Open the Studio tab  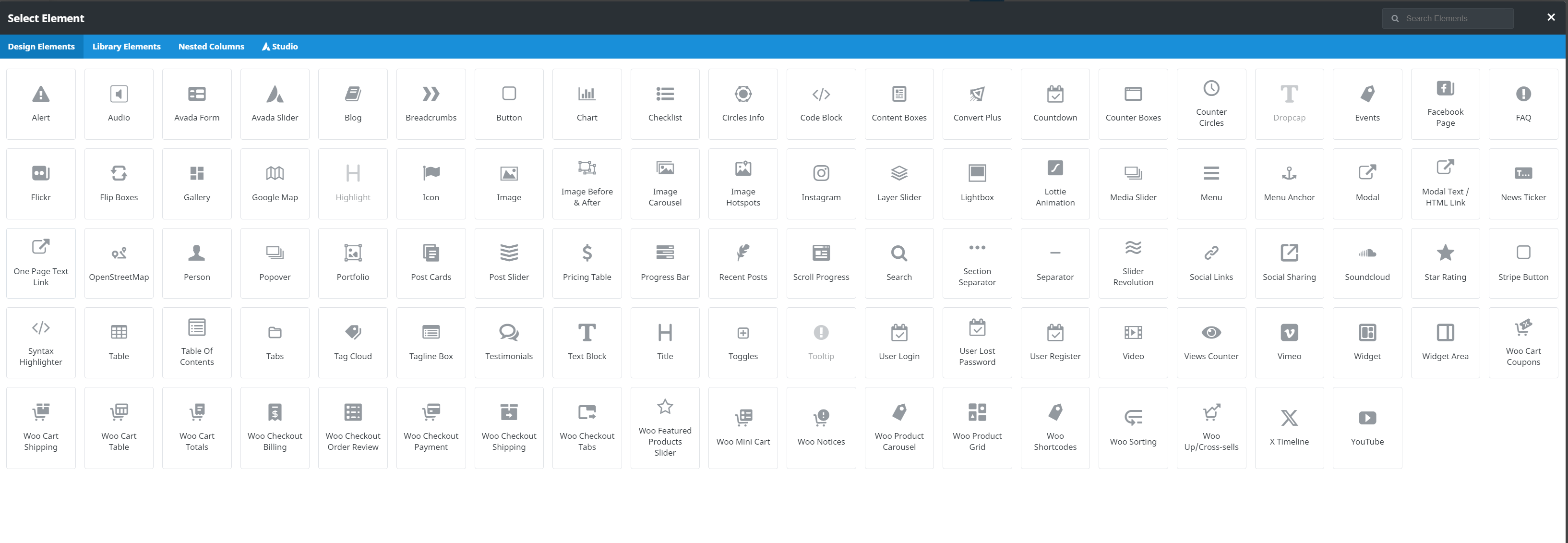coord(280,46)
